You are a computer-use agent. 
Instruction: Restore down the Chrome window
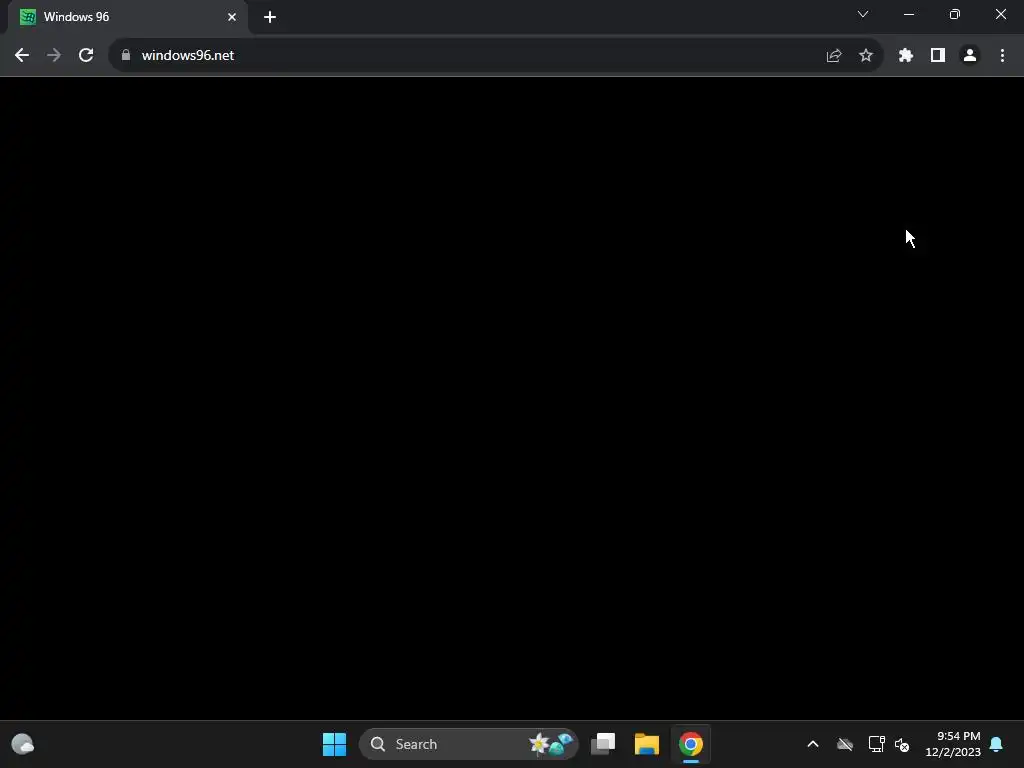tap(955, 14)
